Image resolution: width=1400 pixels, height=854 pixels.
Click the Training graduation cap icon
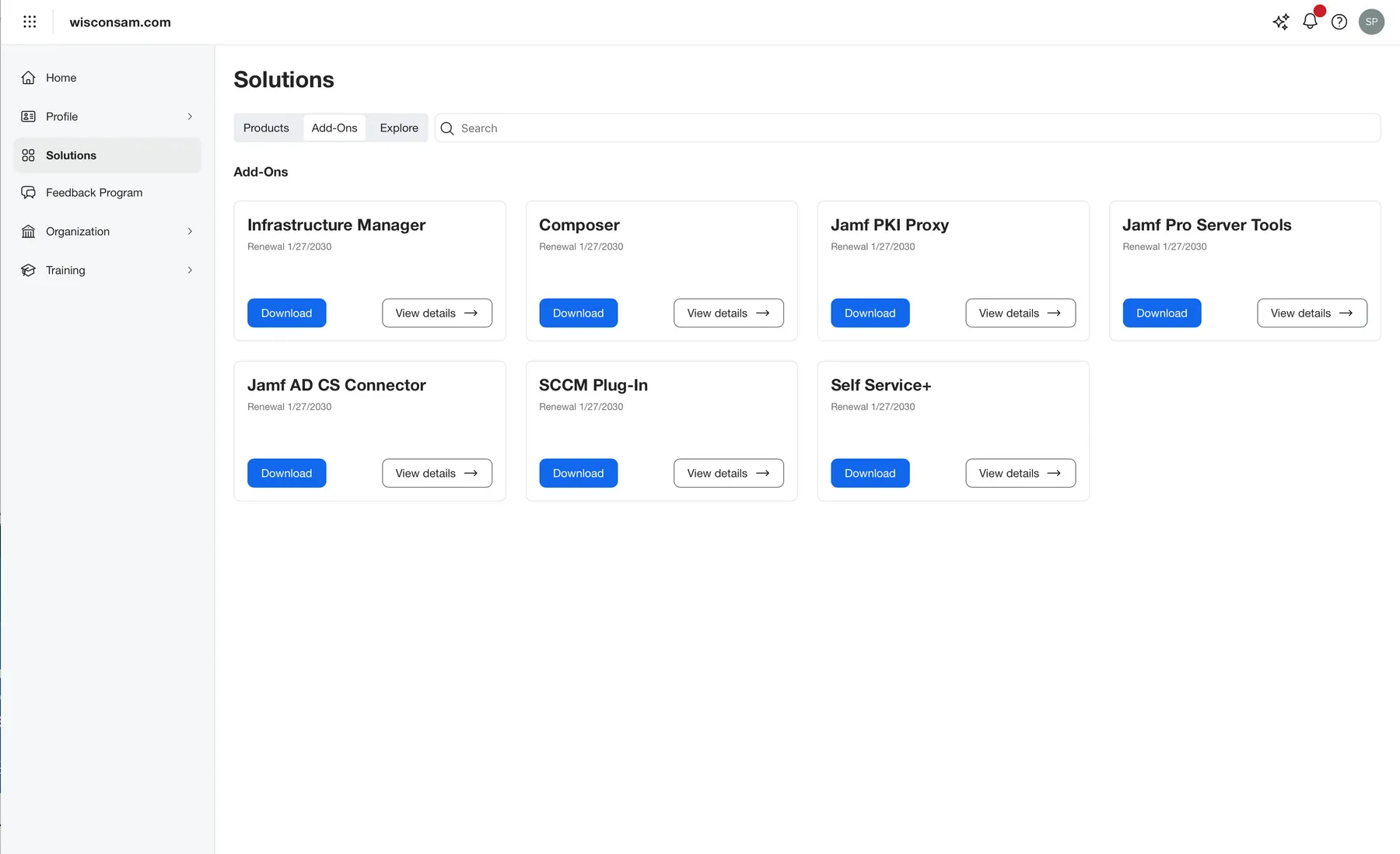pos(29,271)
